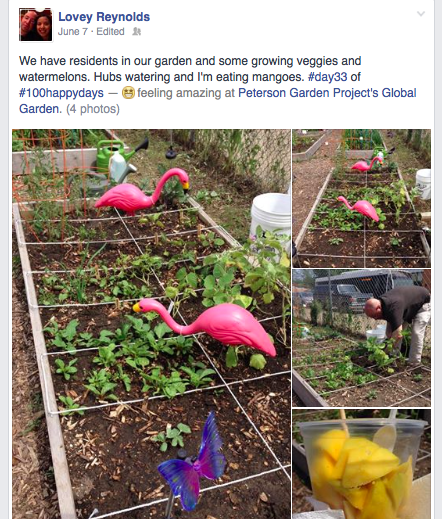
Task: Open the June 7 post timestamp
Action: coord(73,32)
